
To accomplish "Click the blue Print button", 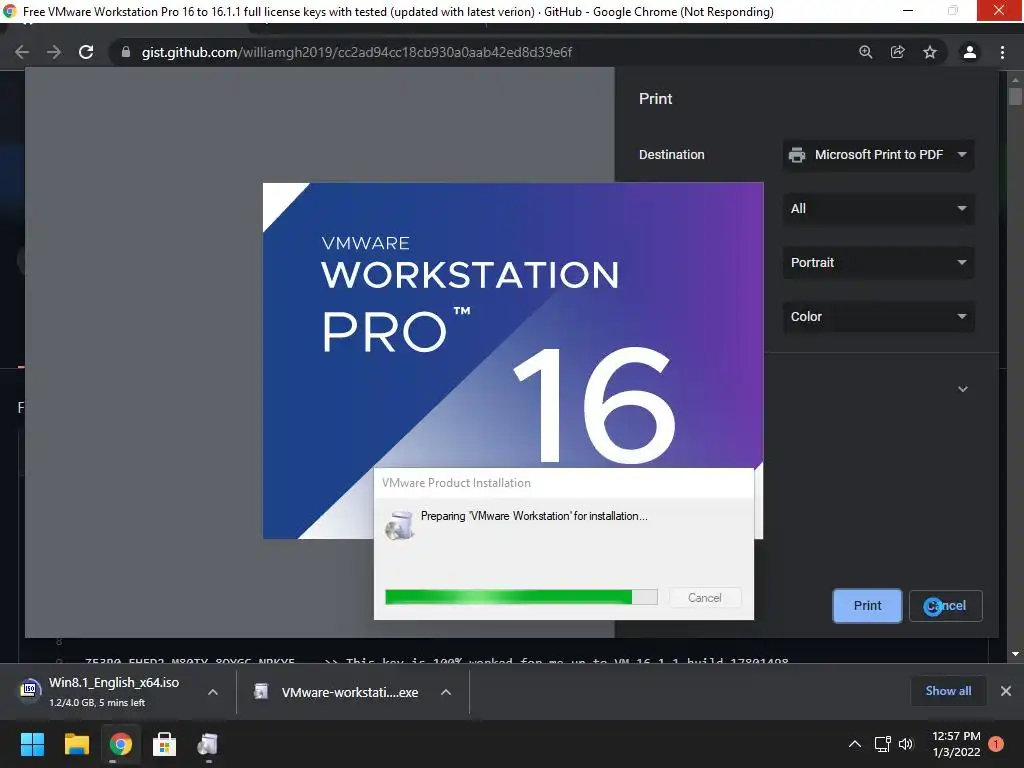I will point(867,606).
